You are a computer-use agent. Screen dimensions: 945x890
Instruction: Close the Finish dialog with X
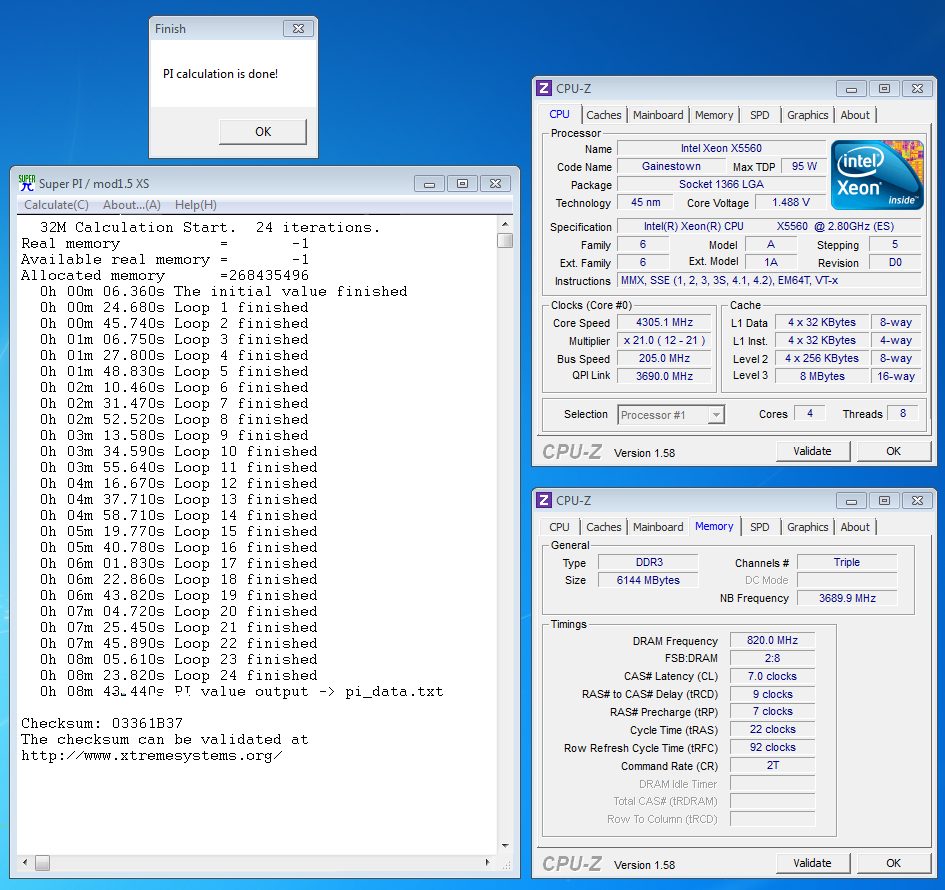pyautogui.click(x=298, y=28)
